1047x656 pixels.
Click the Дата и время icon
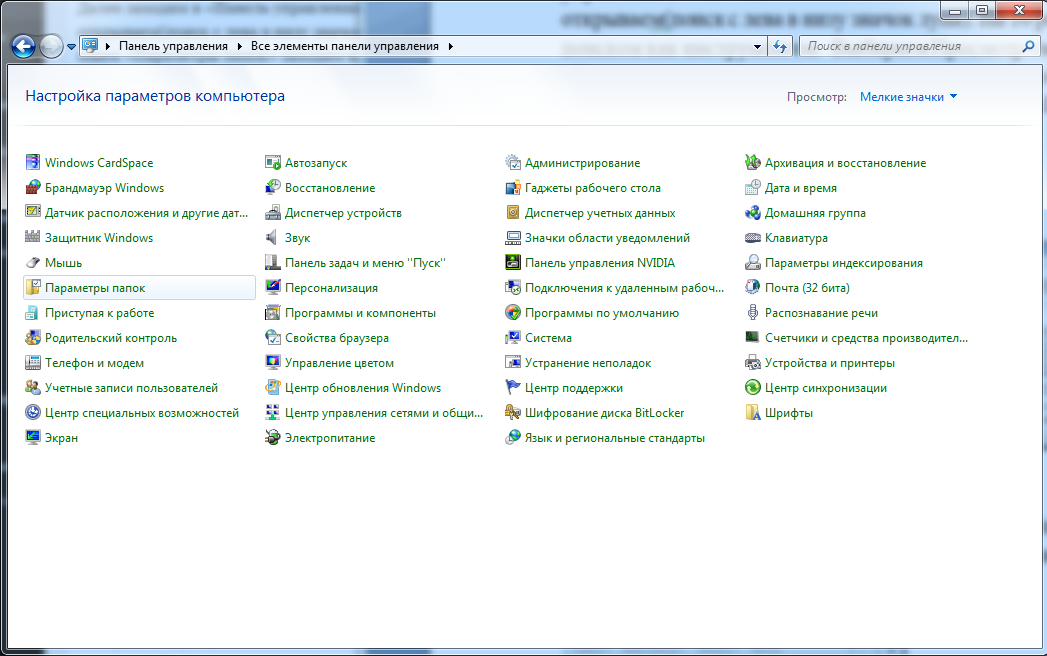(x=753, y=188)
